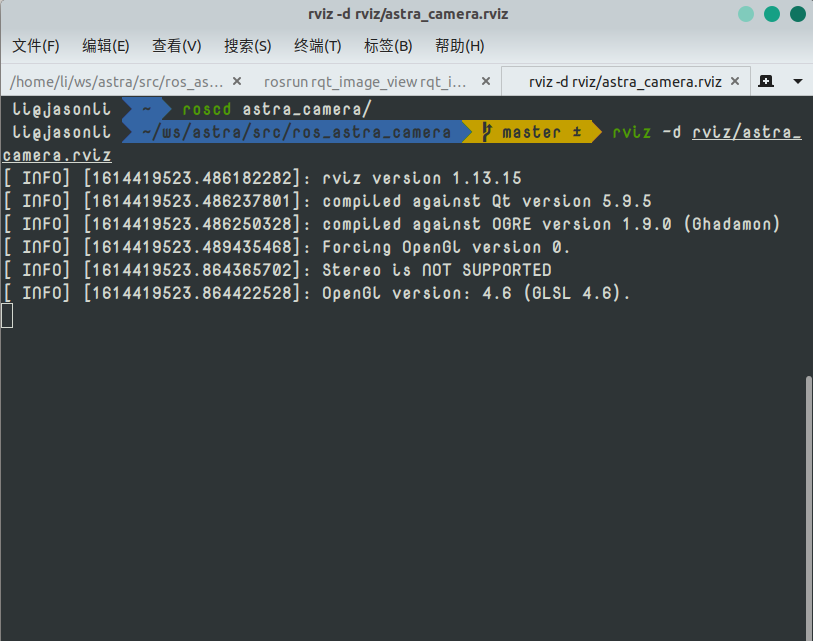Add a new terminal tab
Screen dimensions: 813x641
point(766,81)
